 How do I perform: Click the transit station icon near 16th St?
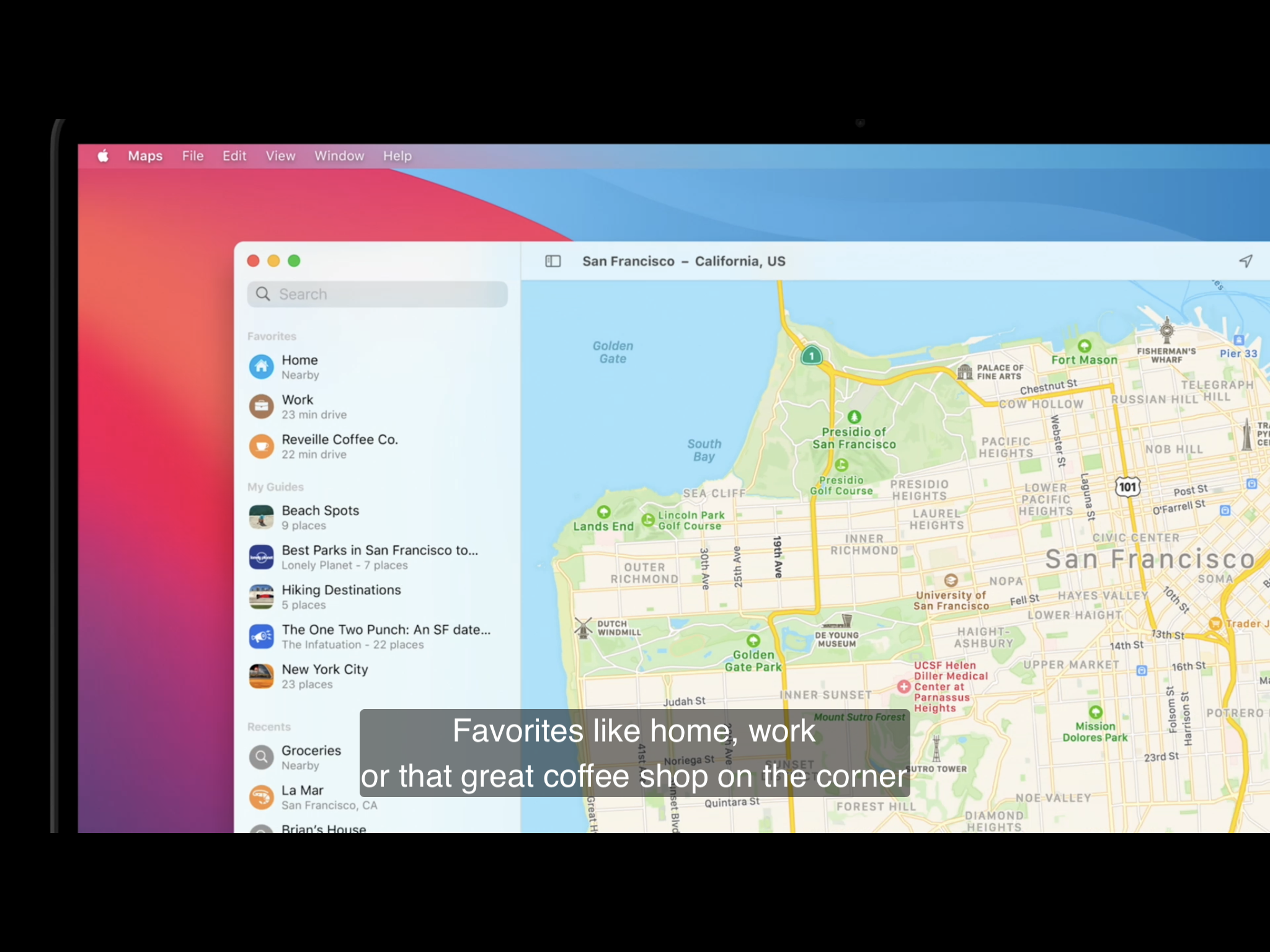coord(1142,671)
